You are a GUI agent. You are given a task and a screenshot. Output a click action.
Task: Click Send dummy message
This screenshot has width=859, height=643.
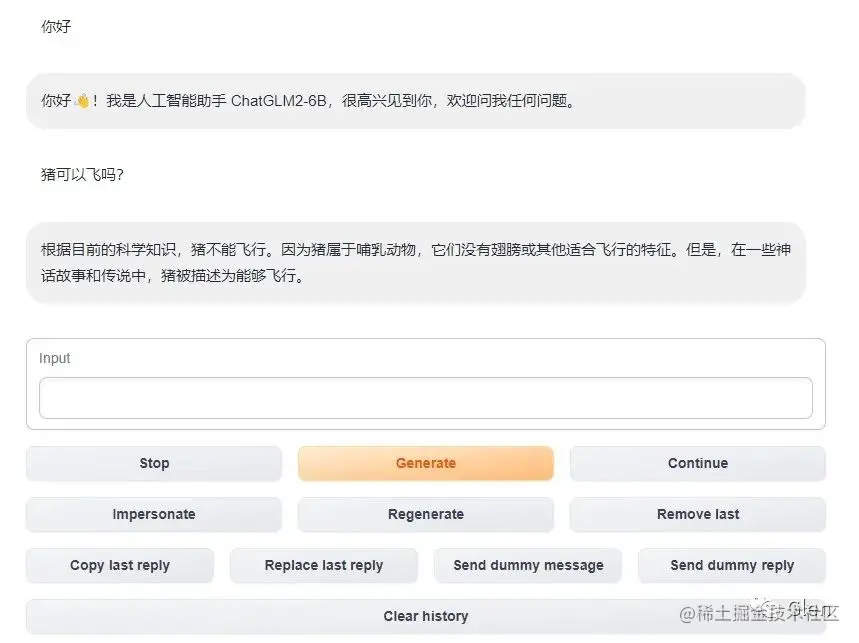(x=528, y=565)
